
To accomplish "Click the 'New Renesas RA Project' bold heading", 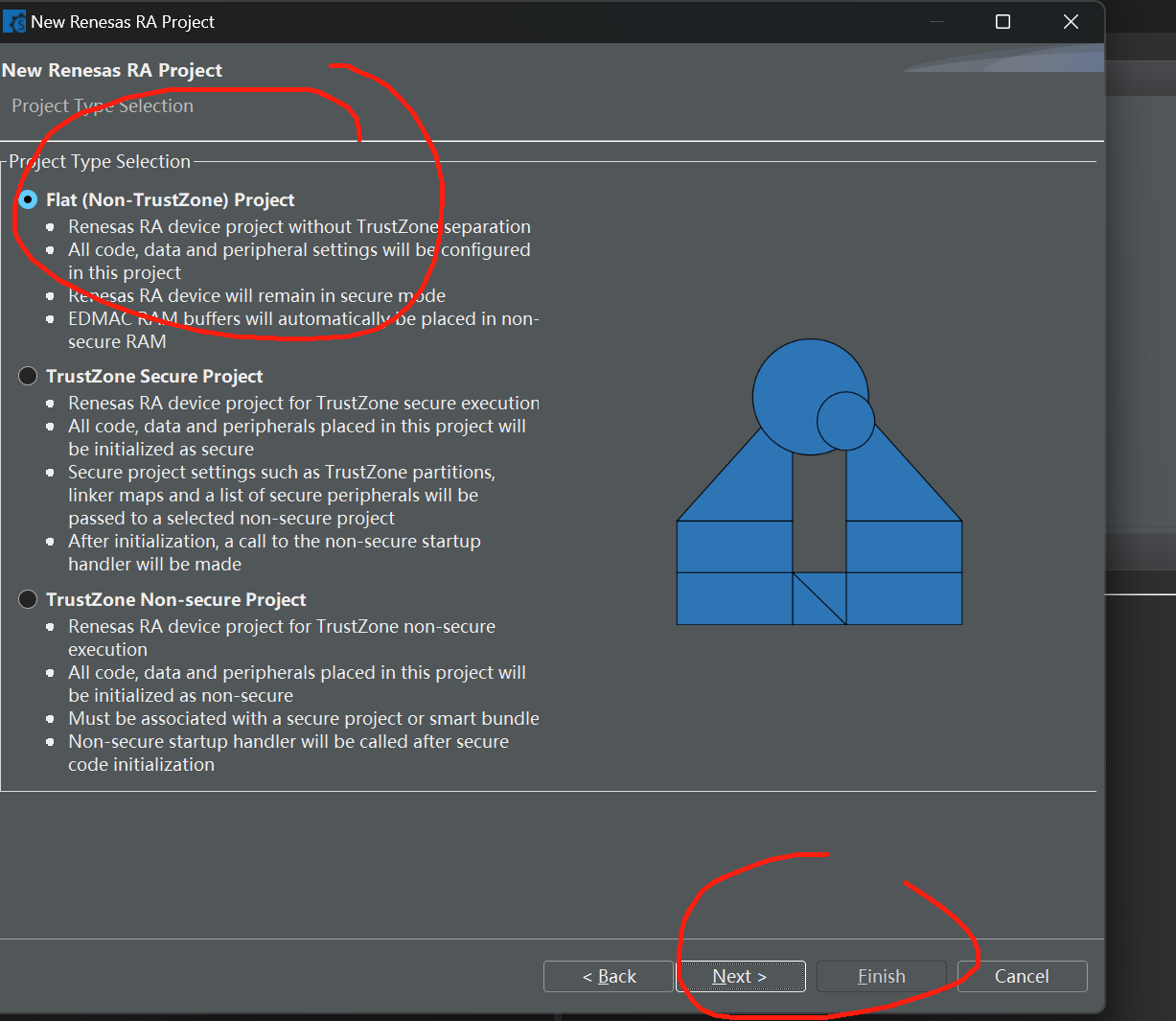I will (x=112, y=70).
